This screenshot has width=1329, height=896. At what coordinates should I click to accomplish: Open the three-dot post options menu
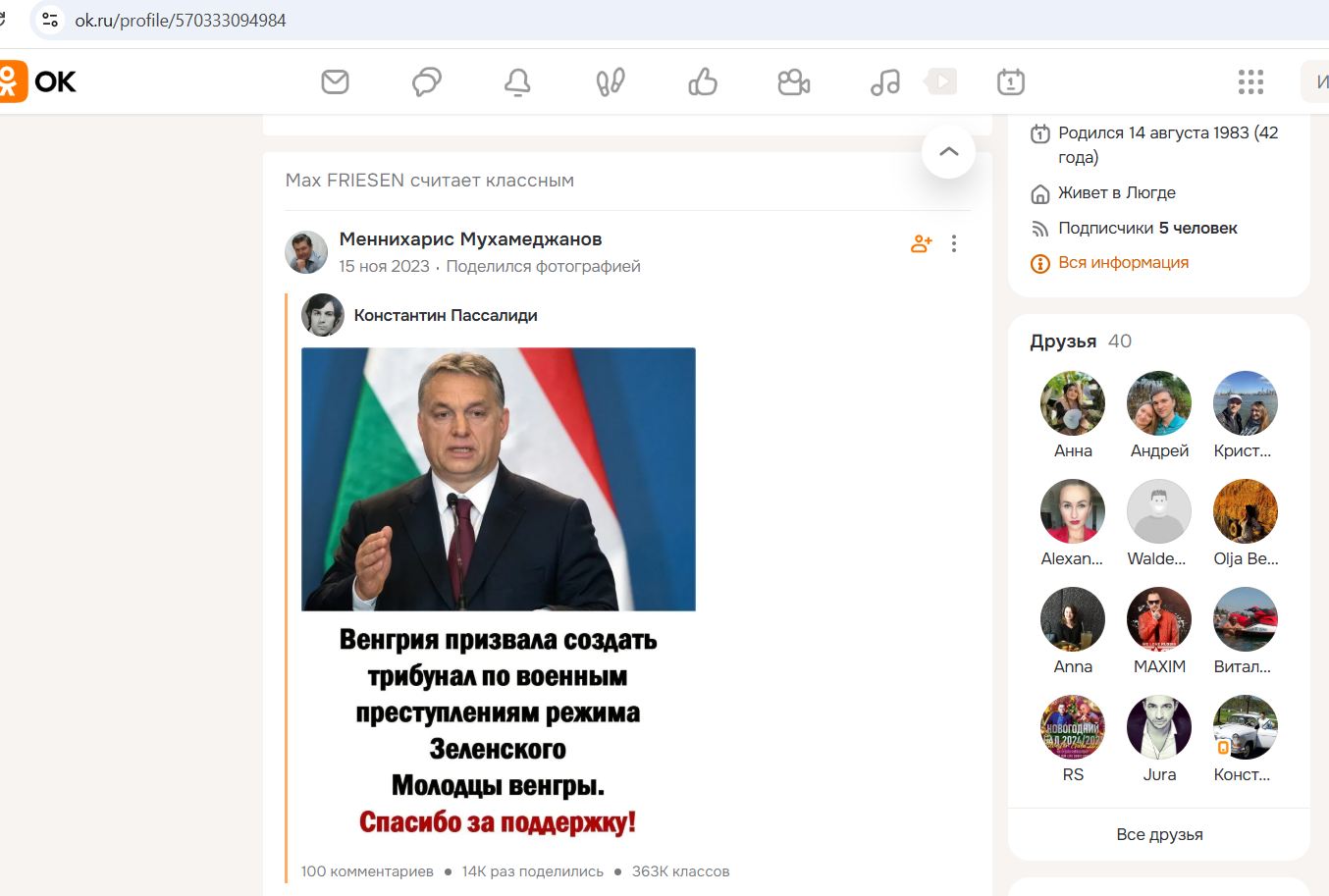pos(954,243)
